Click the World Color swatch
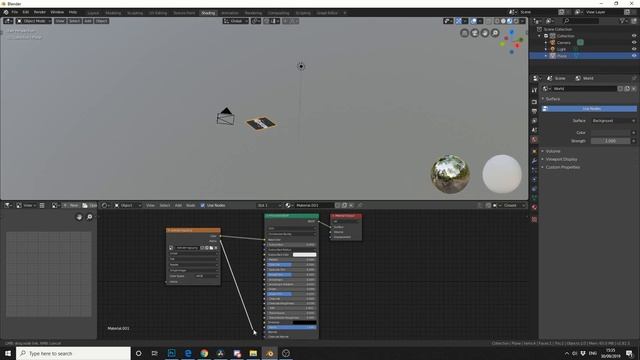 tap(610, 133)
